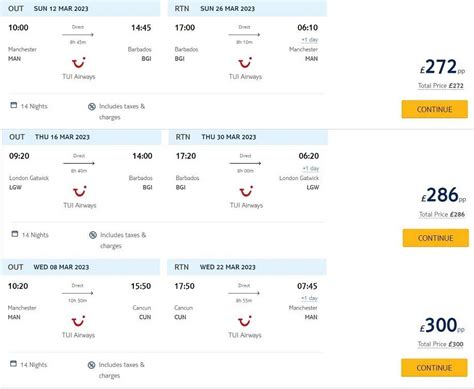
Task: Select OUT SUN 12 MAR 2023 header
Action: click(x=80, y=8)
